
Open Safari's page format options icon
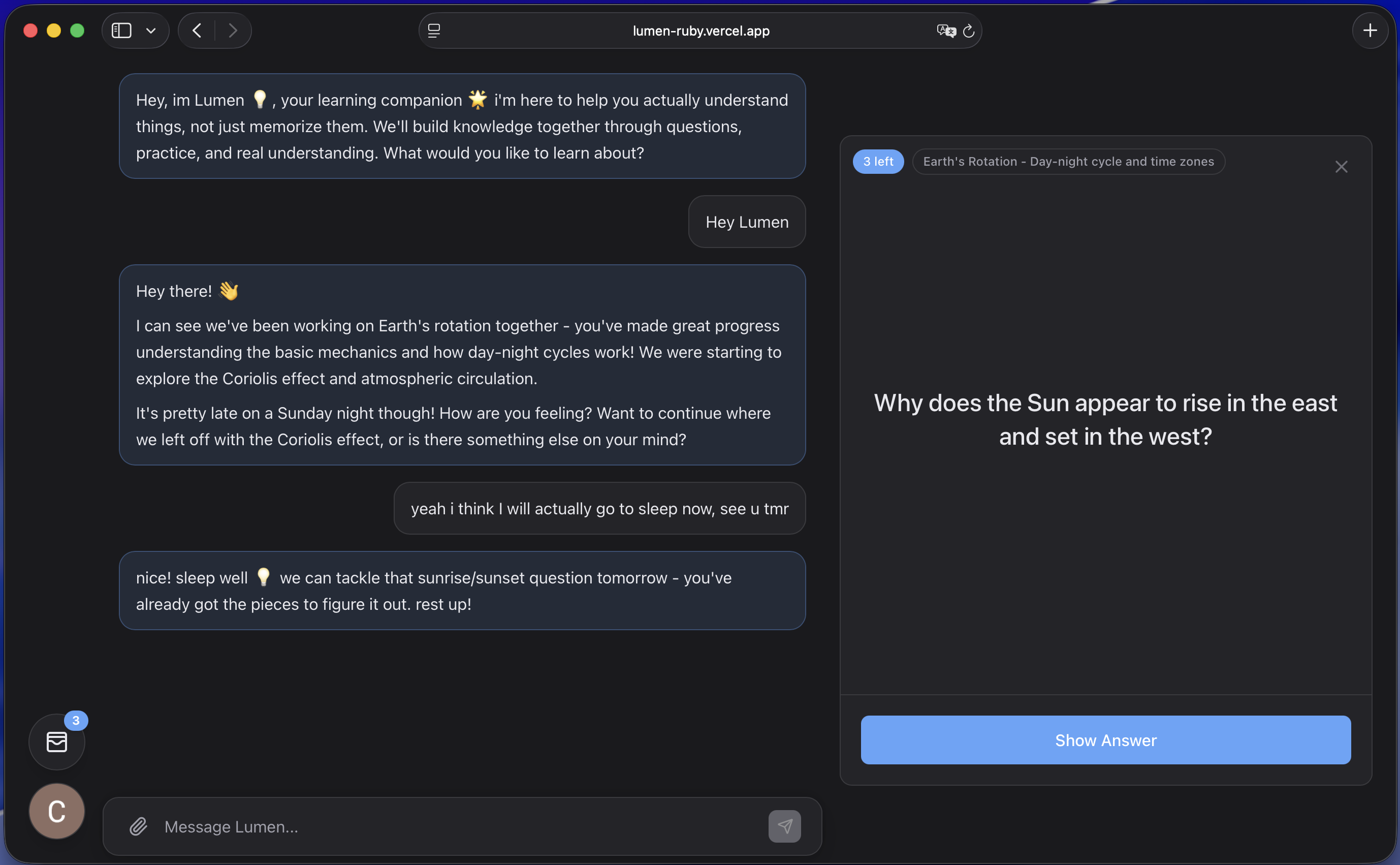[x=434, y=30]
